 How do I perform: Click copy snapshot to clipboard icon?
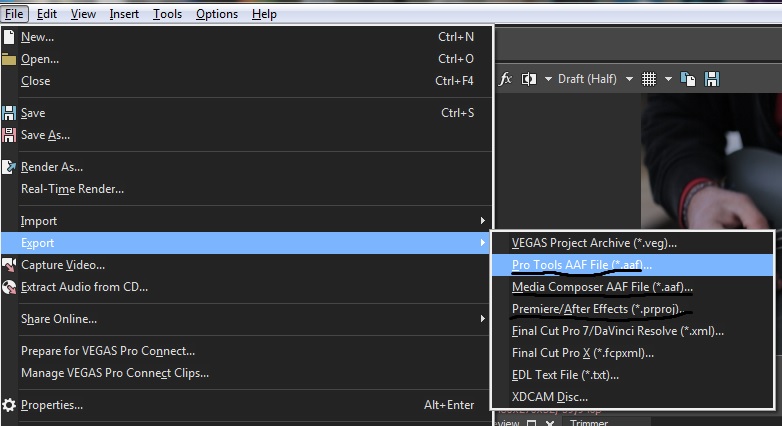click(688, 79)
